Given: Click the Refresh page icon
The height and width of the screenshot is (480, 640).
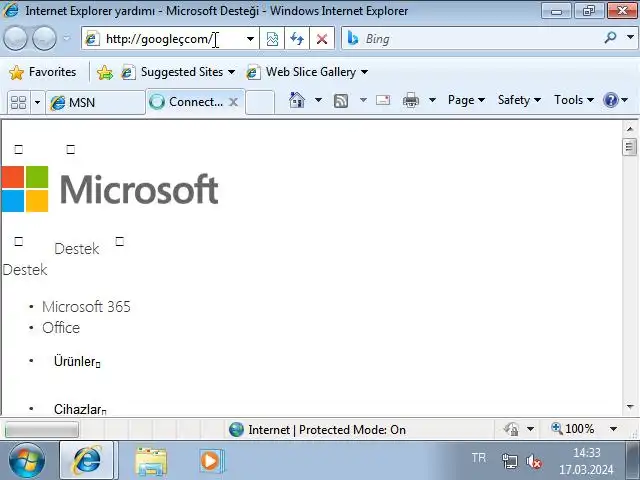Looking at the screenshot, I should (297, 39).
